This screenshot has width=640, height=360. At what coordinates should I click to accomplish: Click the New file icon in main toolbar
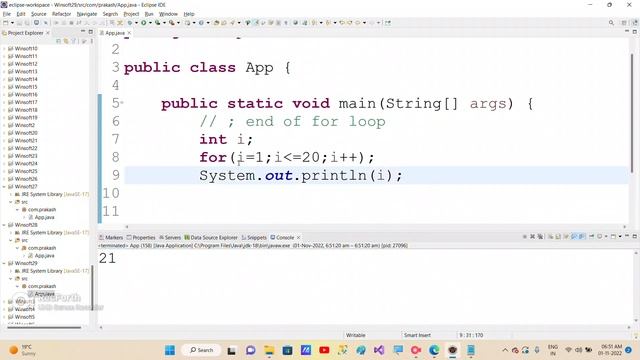[x=6, y=23]
